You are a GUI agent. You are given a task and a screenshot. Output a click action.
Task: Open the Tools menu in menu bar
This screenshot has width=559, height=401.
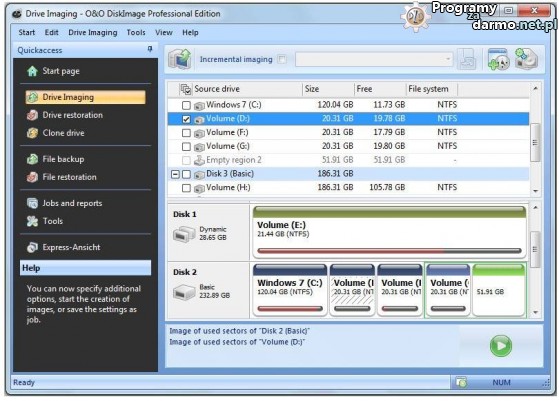(x=136, y=32)
